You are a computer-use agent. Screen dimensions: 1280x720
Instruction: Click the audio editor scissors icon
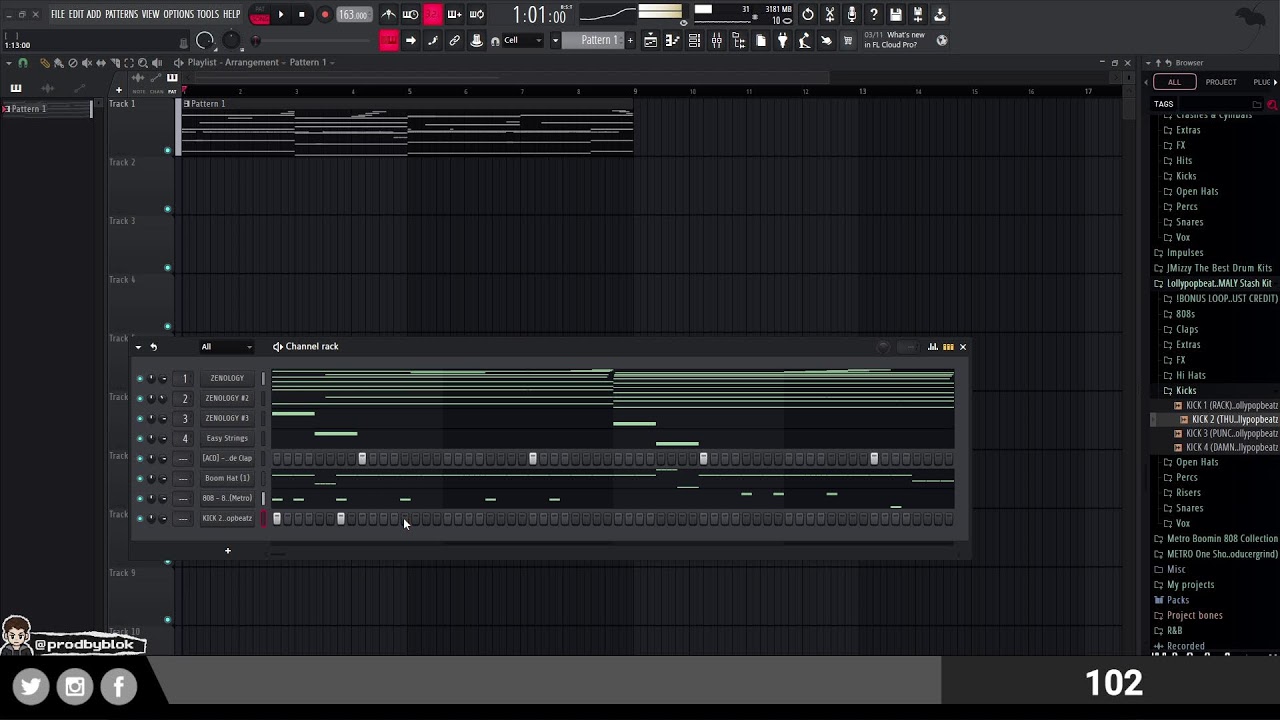(830, 14)
